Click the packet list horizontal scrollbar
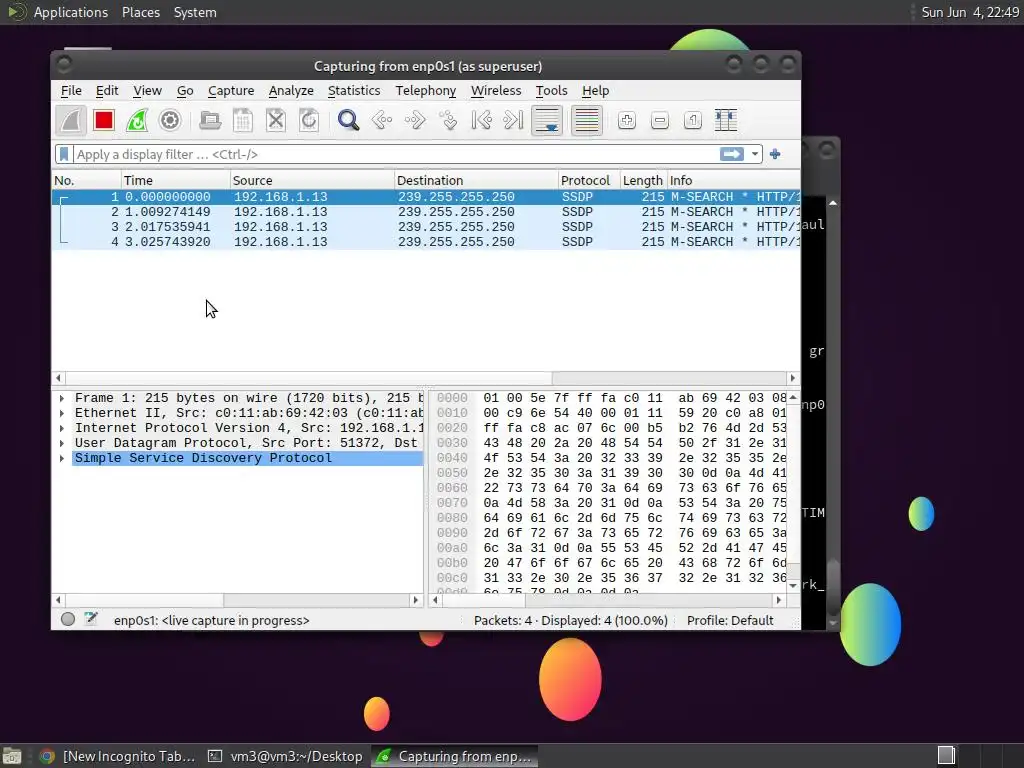 pyautogui.click(x=426, y=377)
